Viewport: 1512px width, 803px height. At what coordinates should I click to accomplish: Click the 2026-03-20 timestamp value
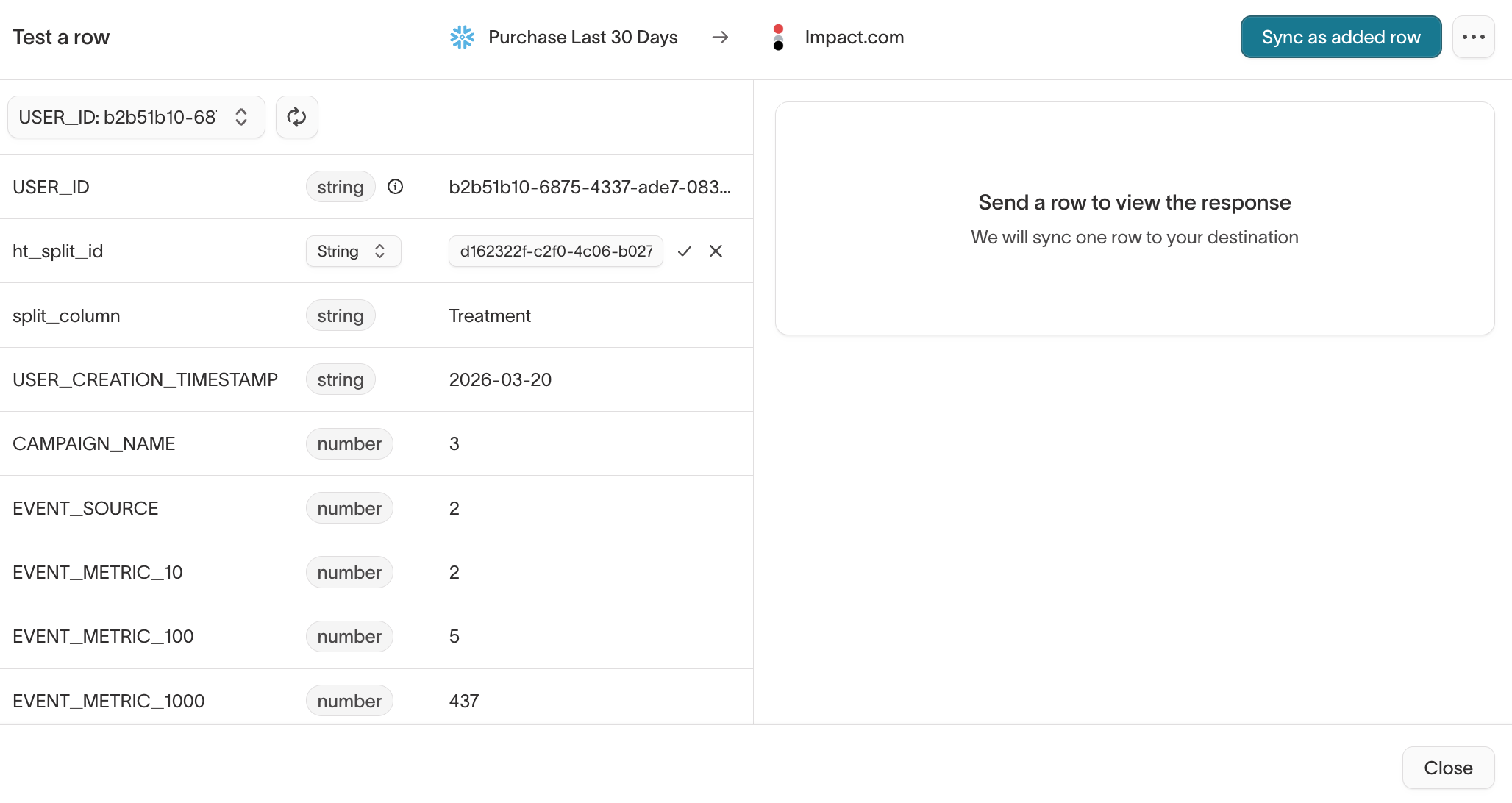pos(500,379)
